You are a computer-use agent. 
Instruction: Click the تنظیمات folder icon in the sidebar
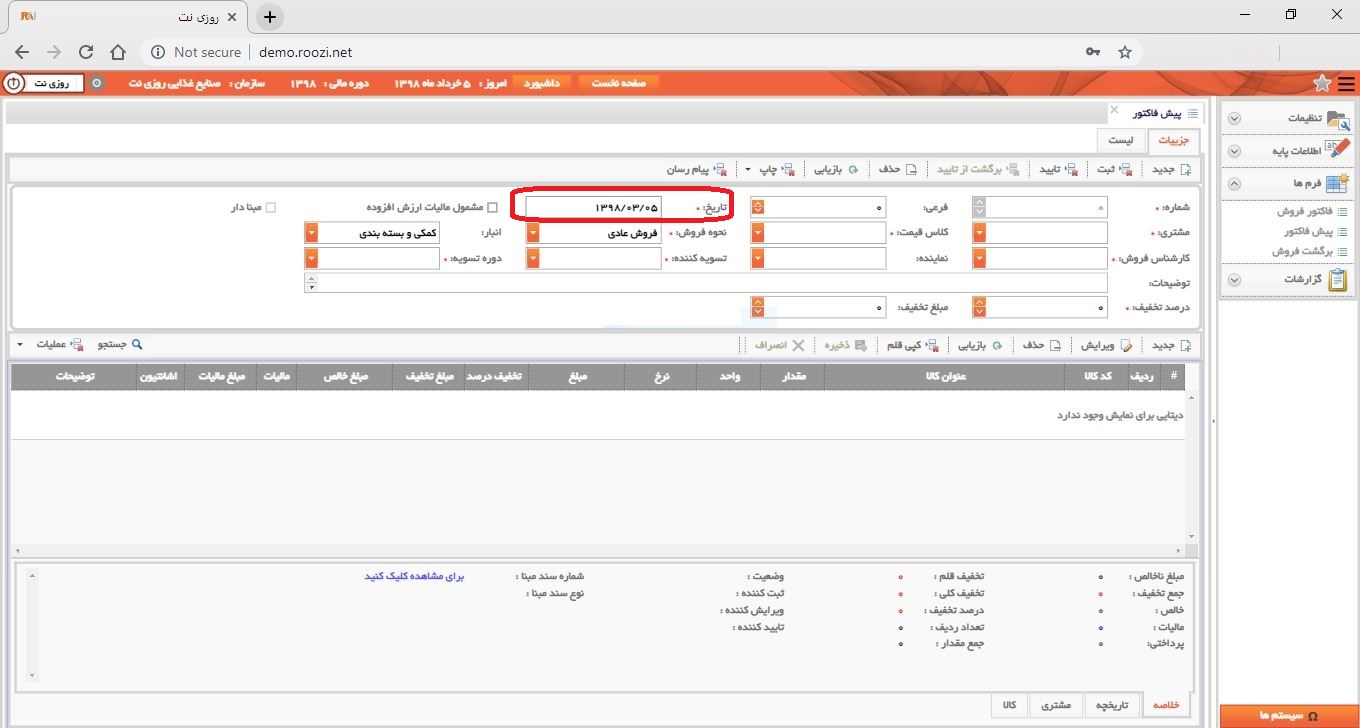1338,118
